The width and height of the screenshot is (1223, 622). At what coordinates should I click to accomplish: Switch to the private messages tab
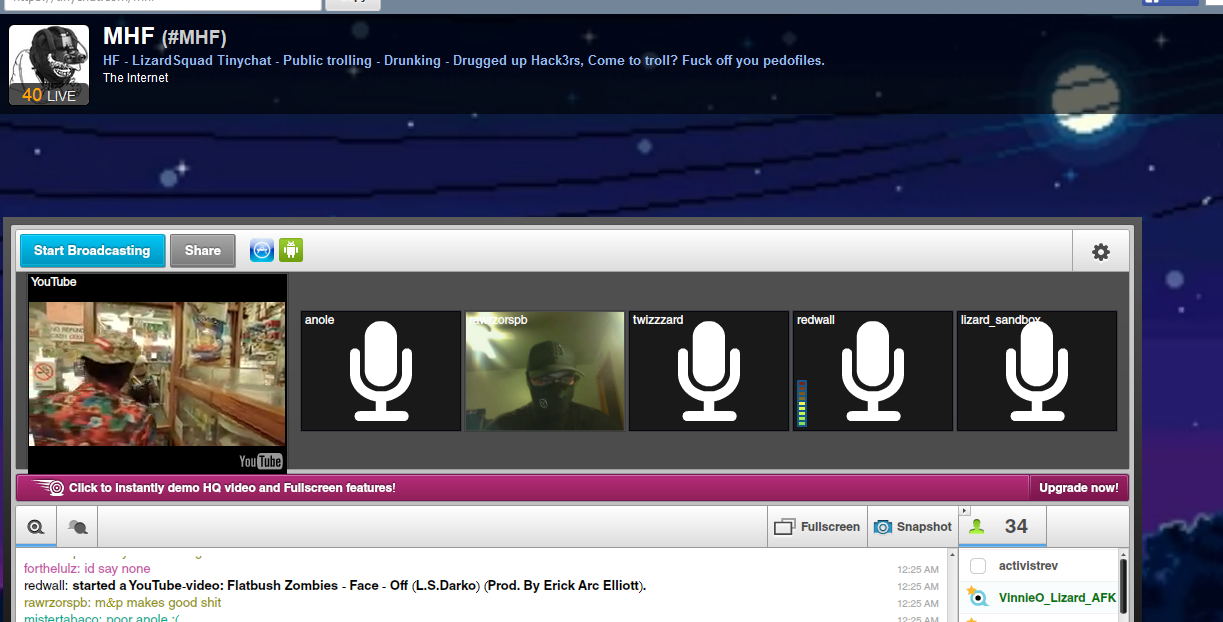click(77, 526)
